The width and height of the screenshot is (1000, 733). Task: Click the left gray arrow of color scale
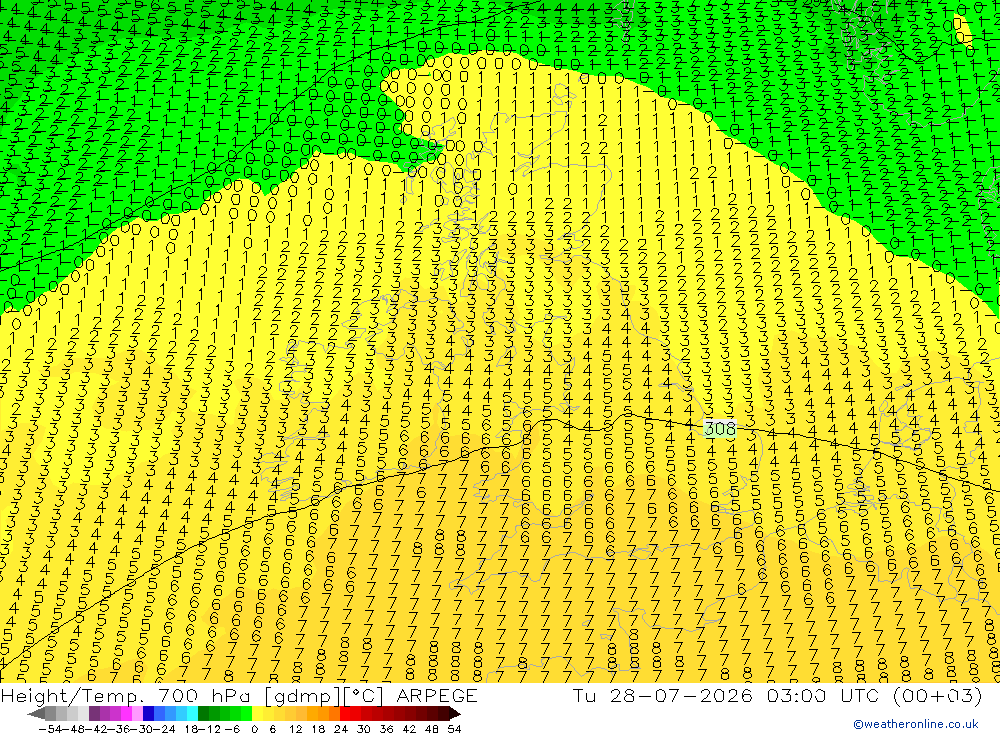[36, 713]
